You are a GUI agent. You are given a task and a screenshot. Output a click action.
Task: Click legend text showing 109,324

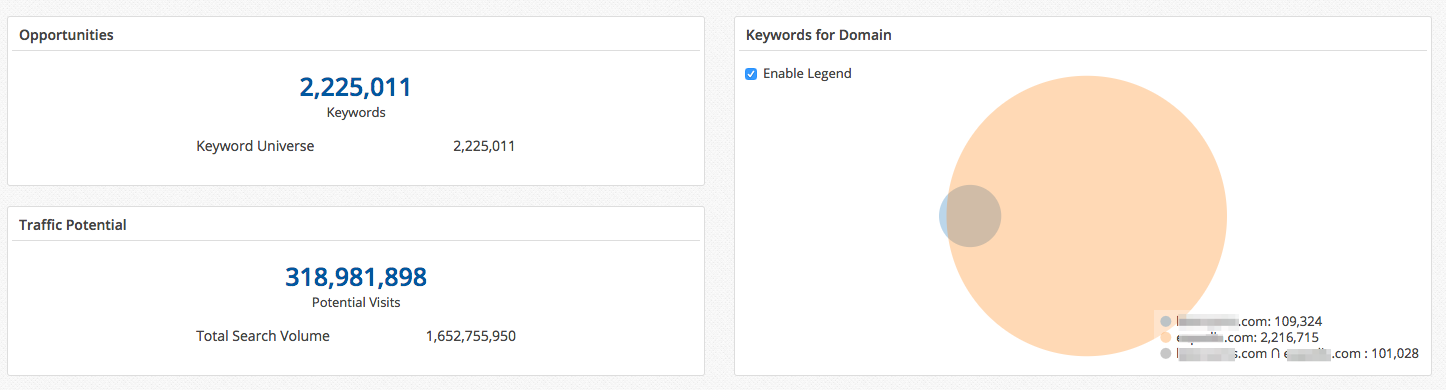(x=1249, y=322)
